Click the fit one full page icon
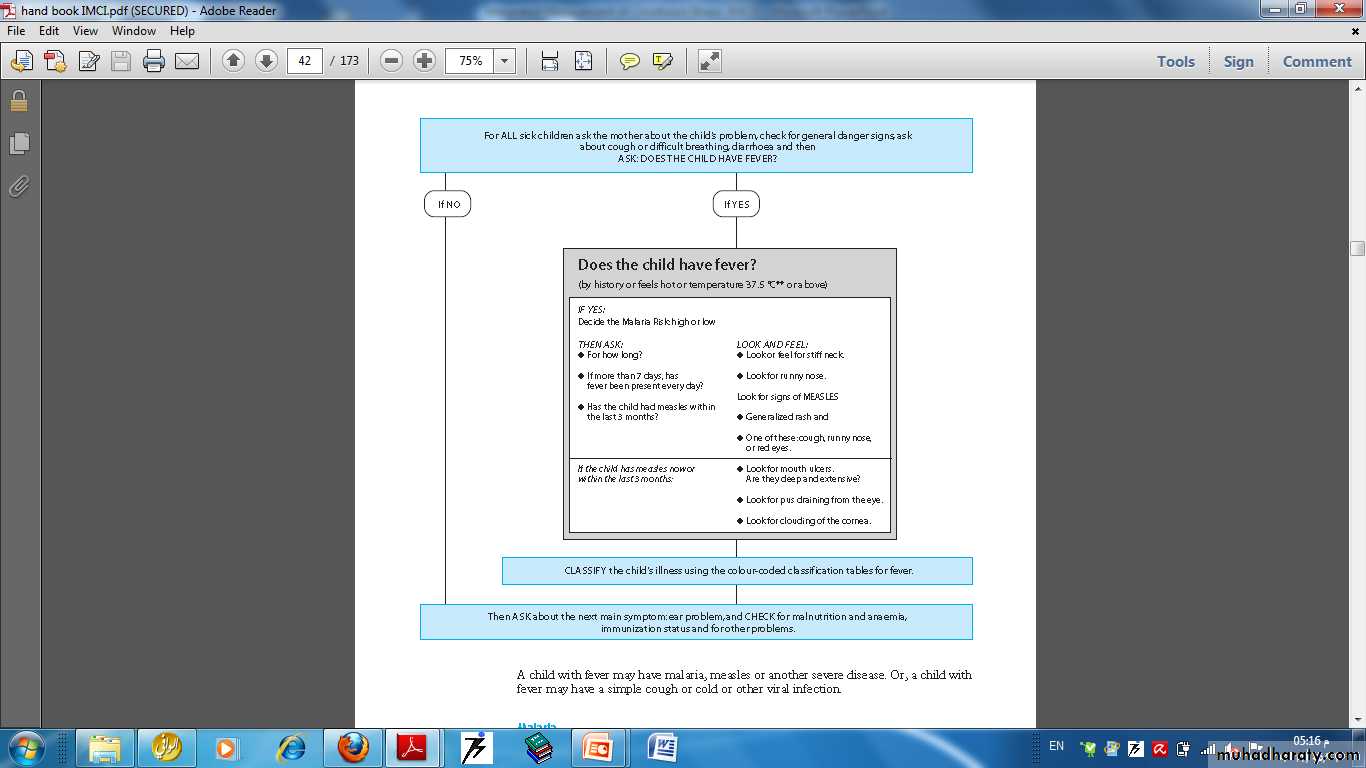1366x768 pixels. [584, 61]
